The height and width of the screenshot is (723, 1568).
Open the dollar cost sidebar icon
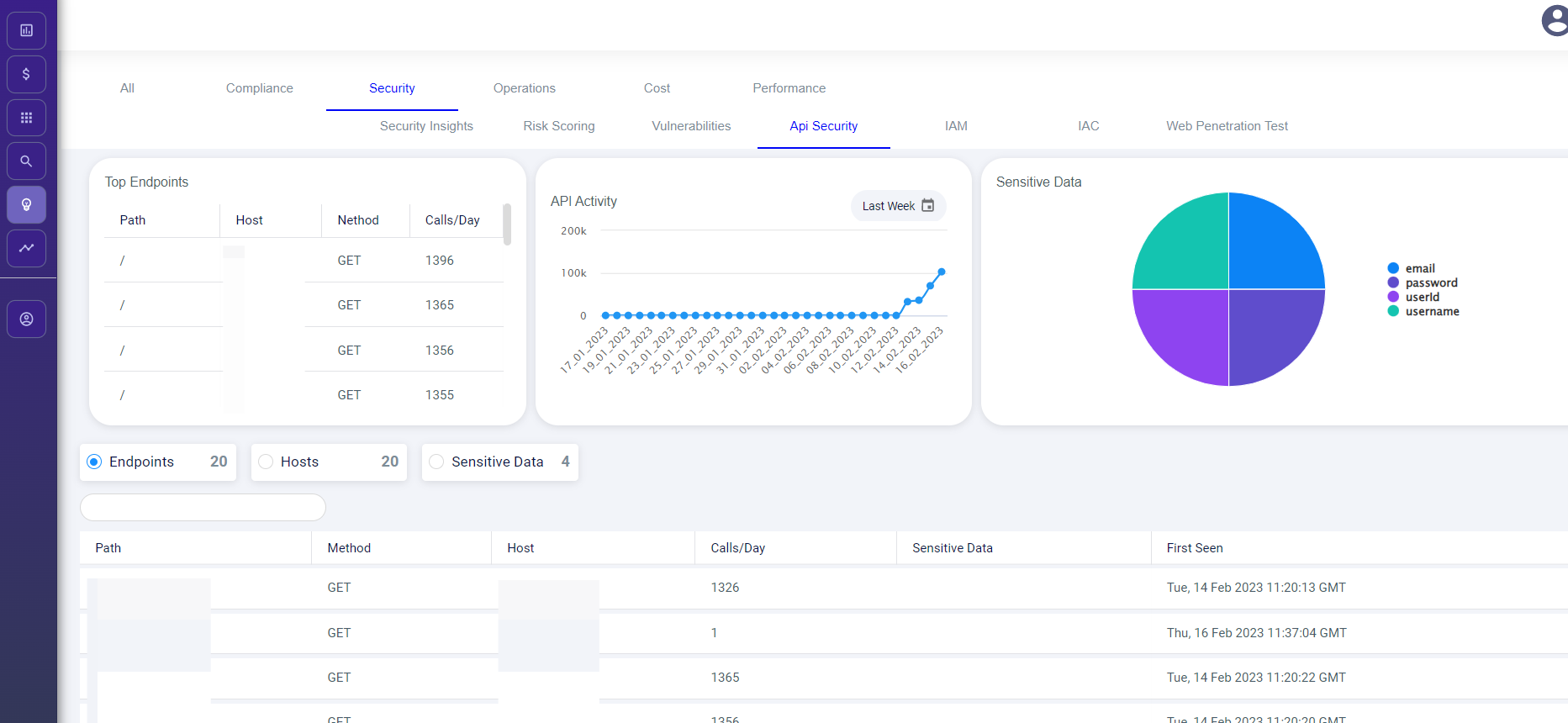26,74
